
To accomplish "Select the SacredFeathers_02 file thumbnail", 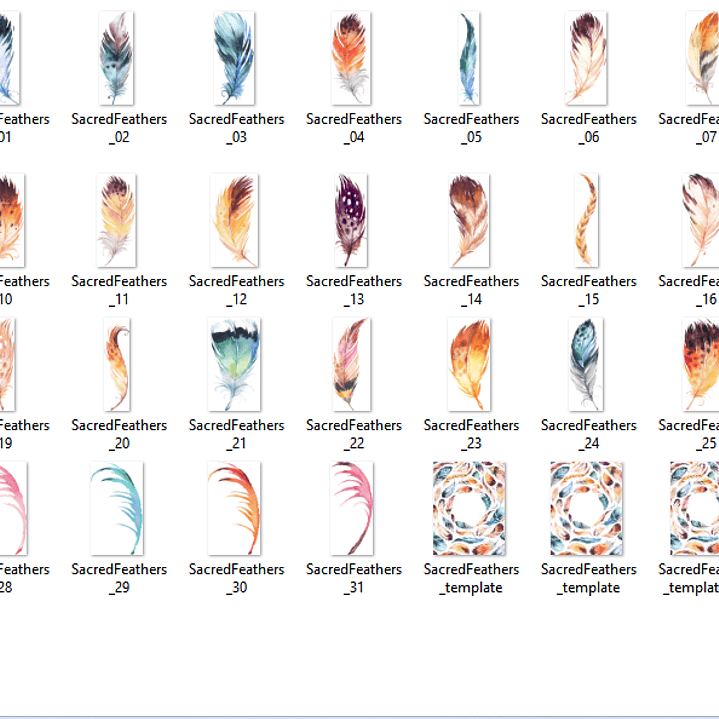I will [x=117, y=58].
